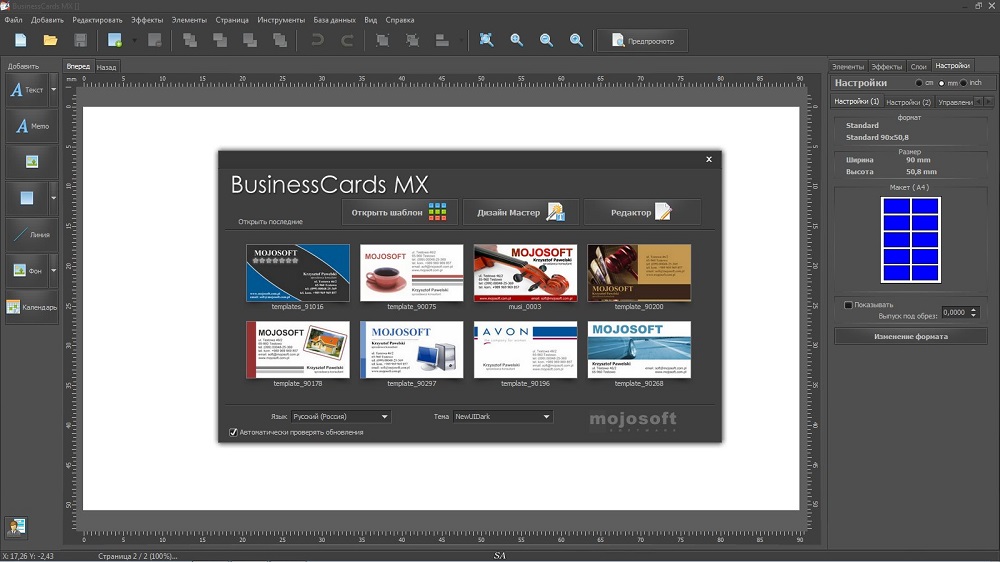Enable the Показывать checkbox
The height and width of the screenshot is (562, 1000).
849,305
